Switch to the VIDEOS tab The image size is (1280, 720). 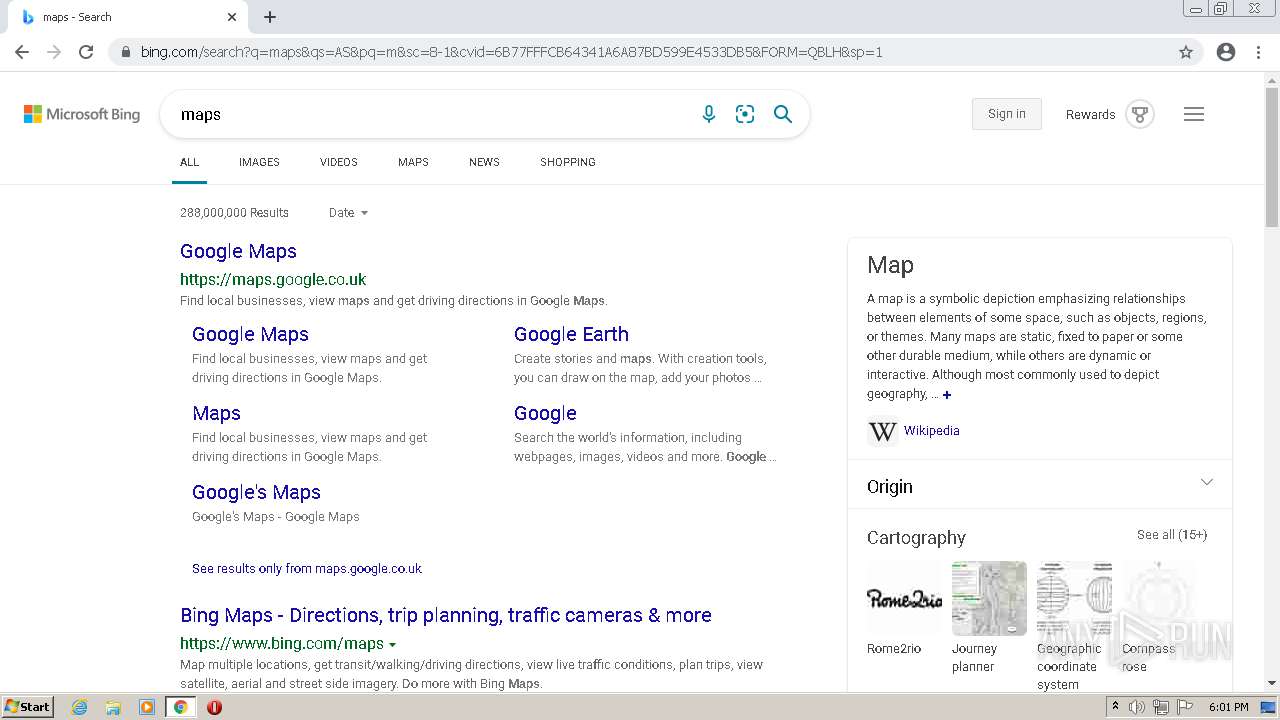[x=339, y=162]
